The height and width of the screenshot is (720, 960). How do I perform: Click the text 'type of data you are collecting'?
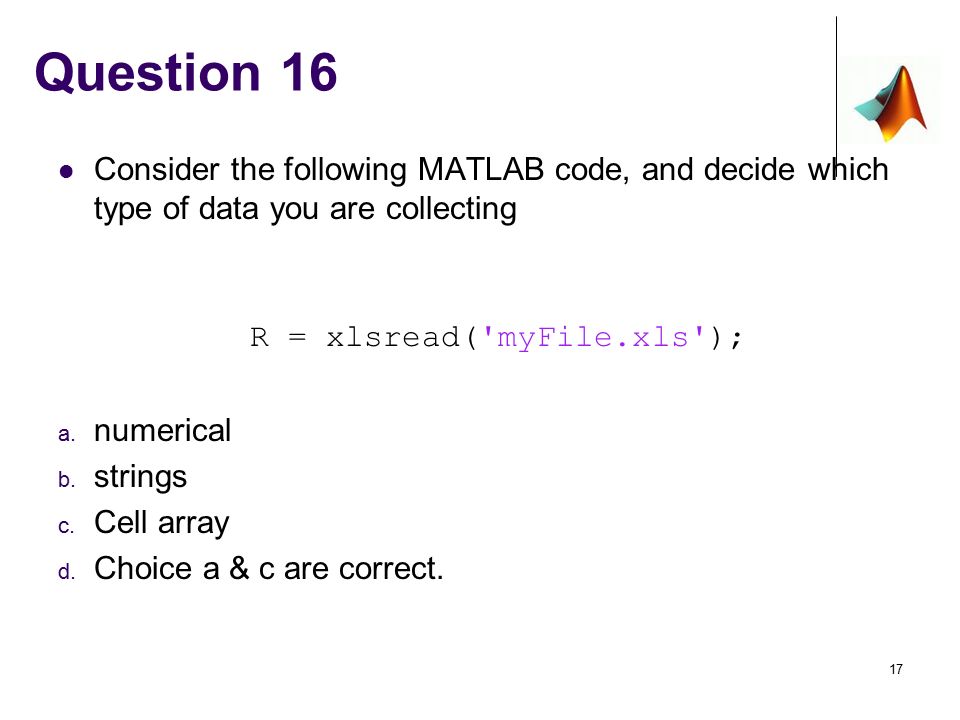(305, 209)
